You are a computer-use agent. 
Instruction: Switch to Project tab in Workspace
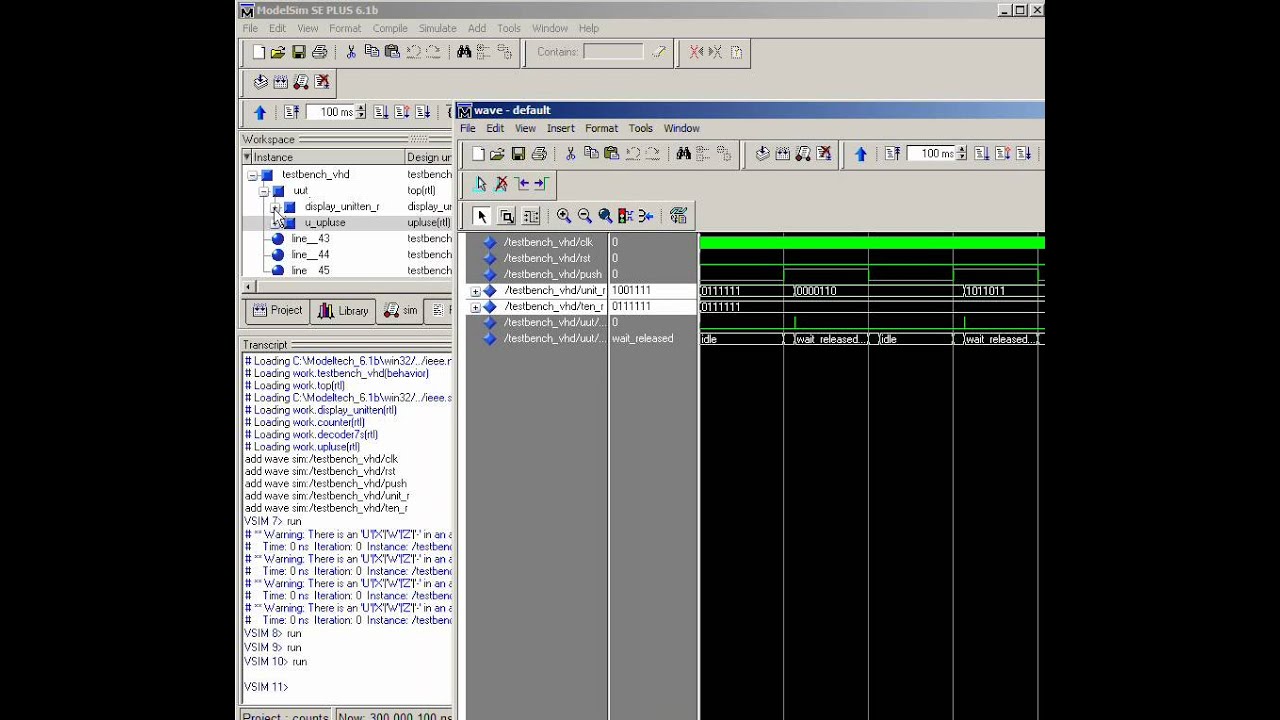tap(277, 311)
